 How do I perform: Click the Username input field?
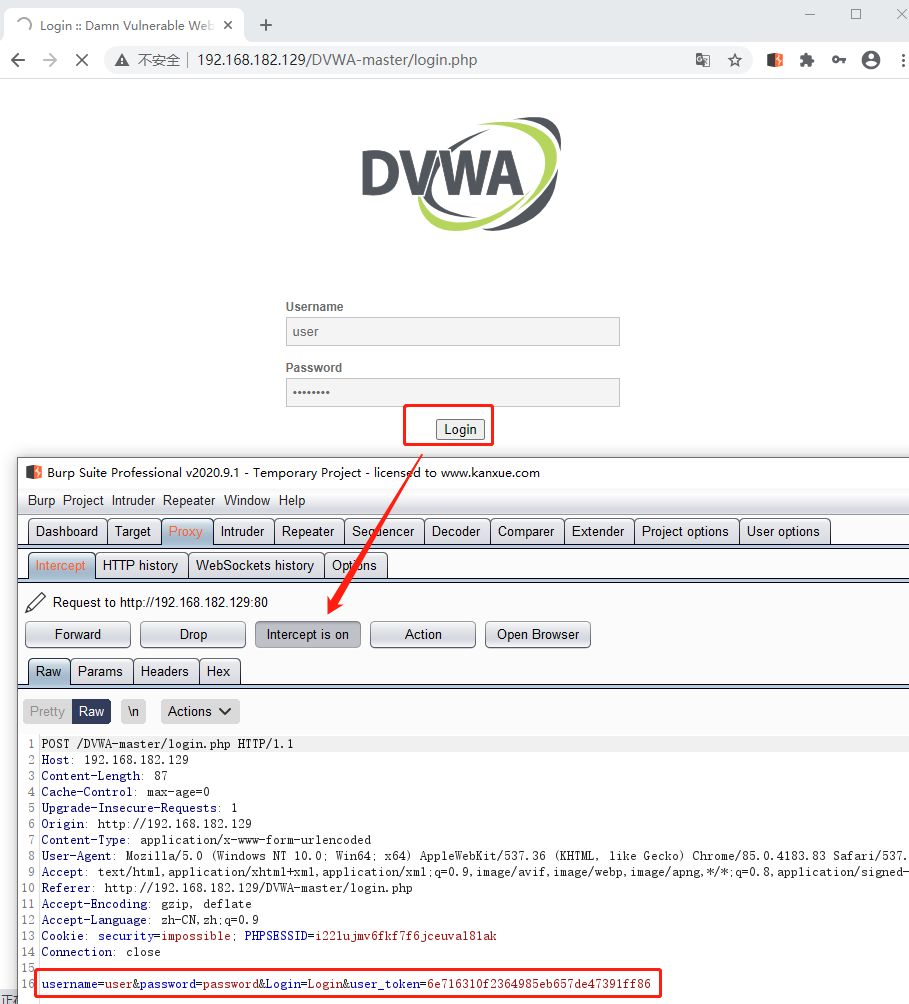pyautogui.click(x=453, y=332)
